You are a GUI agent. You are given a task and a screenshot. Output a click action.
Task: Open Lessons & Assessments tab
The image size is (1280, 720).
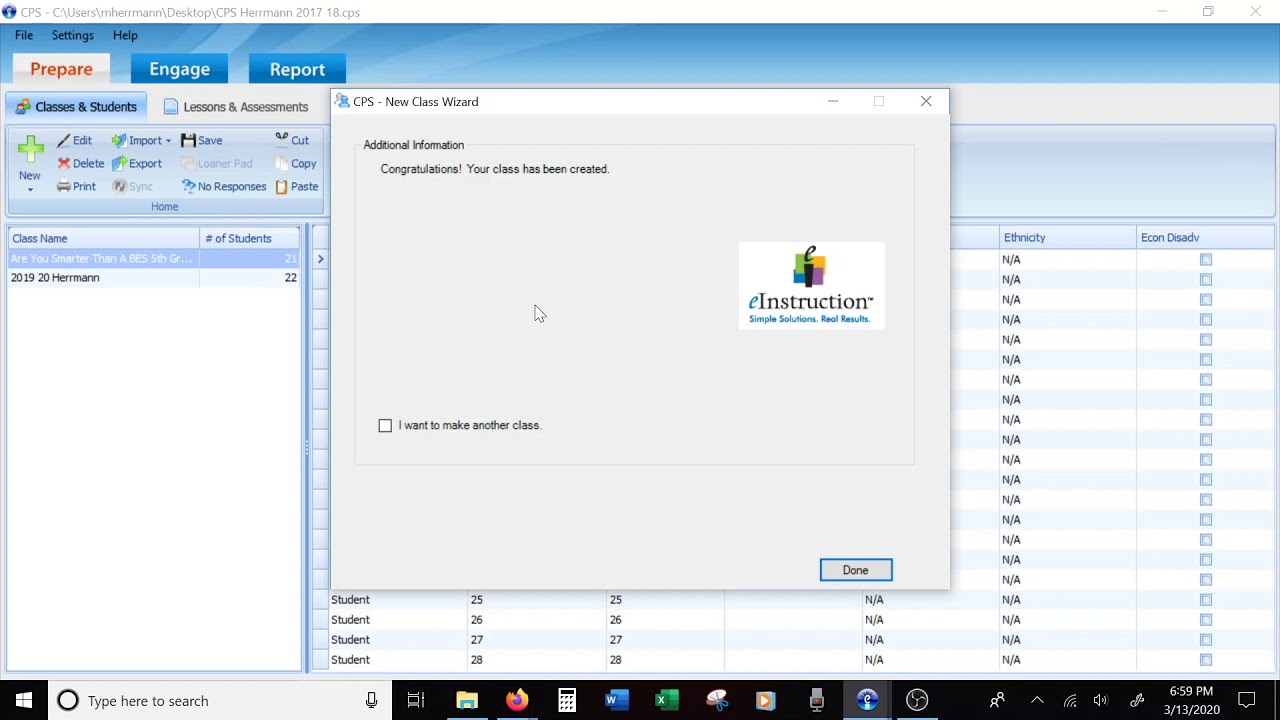pyautogui.click(x=236, y=107)
